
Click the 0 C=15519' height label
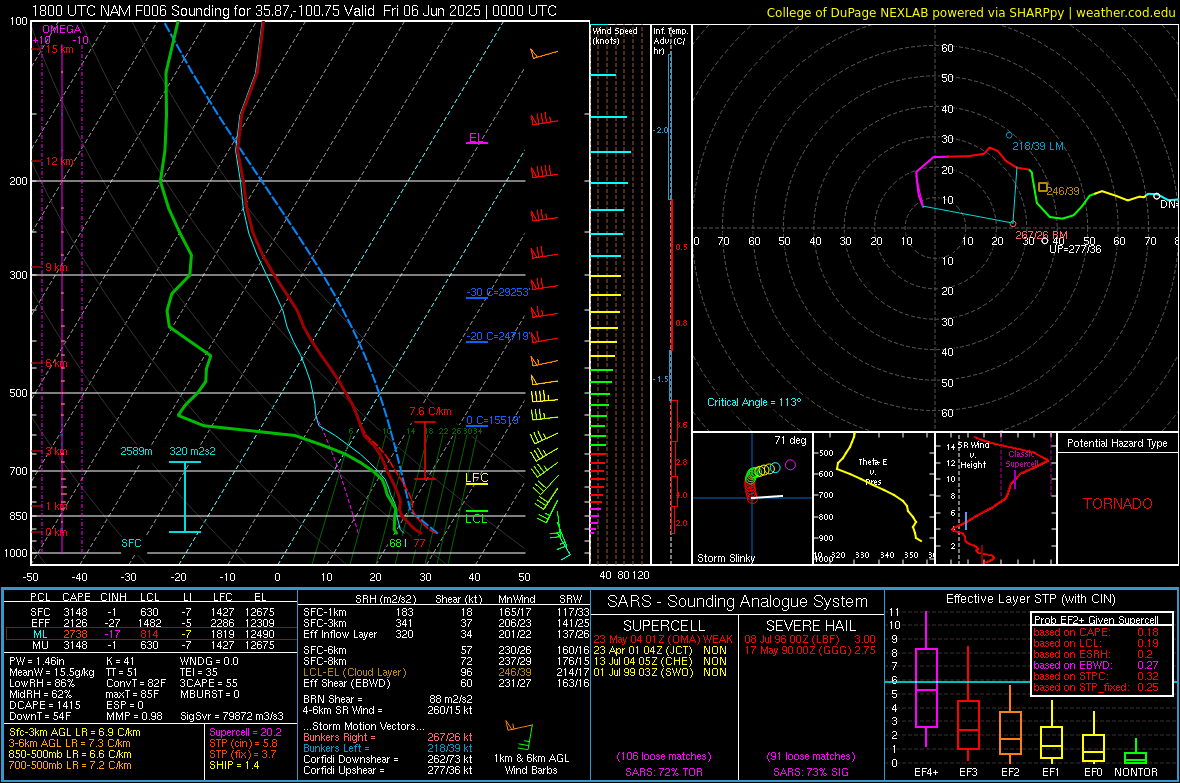click(492, 420)
